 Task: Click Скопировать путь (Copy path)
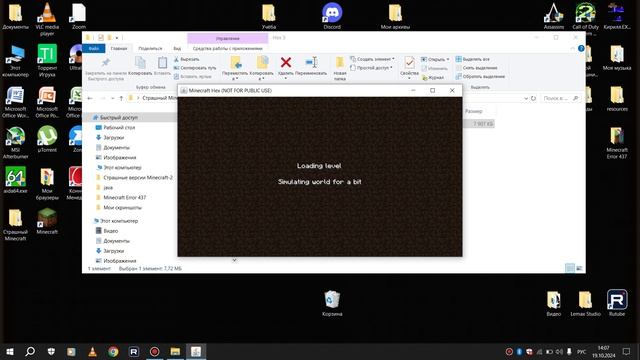pos(195,68)
